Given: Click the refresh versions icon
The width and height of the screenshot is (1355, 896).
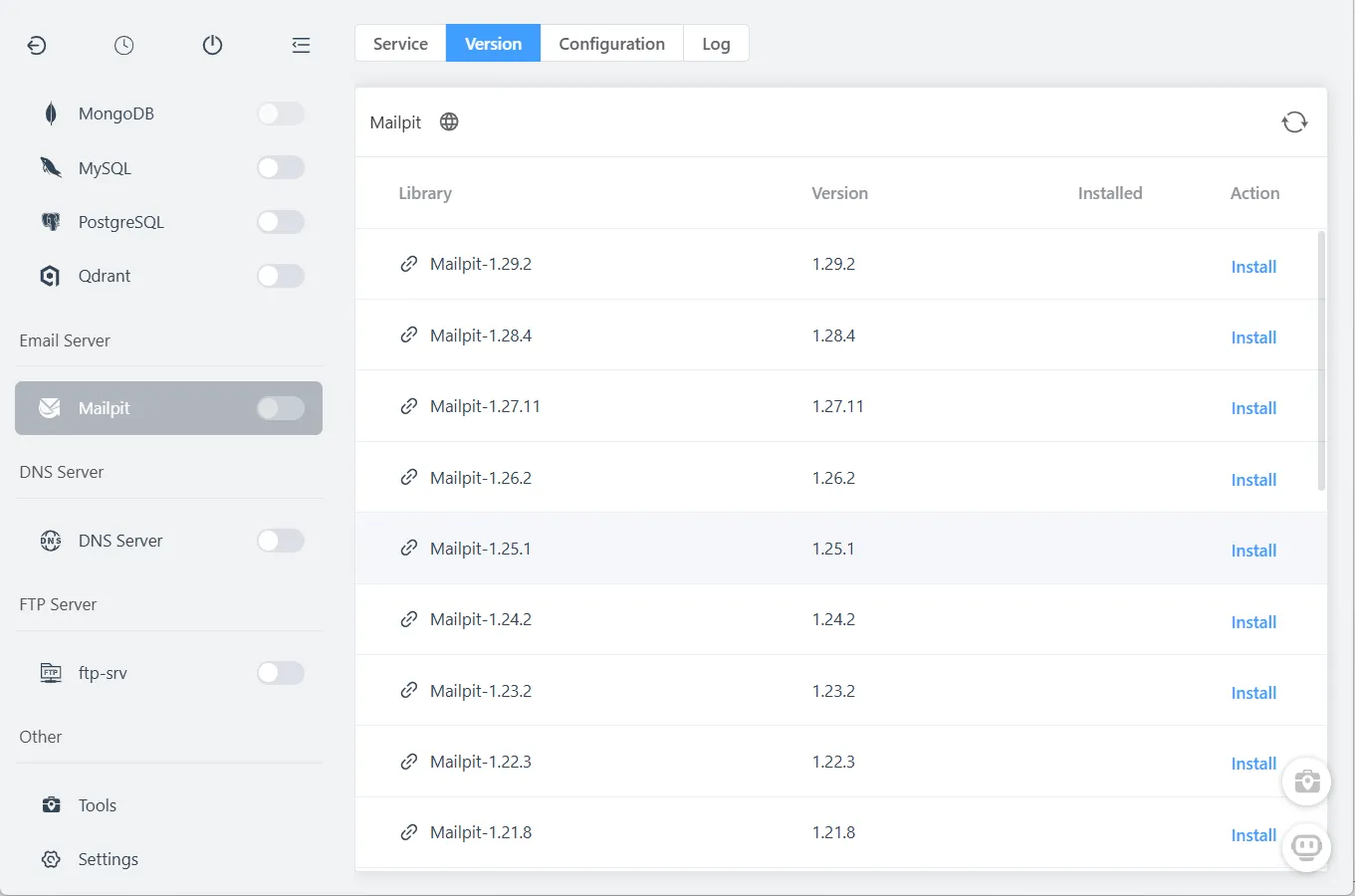Looking at the screenshot, I should click(x=1294, y=122).
